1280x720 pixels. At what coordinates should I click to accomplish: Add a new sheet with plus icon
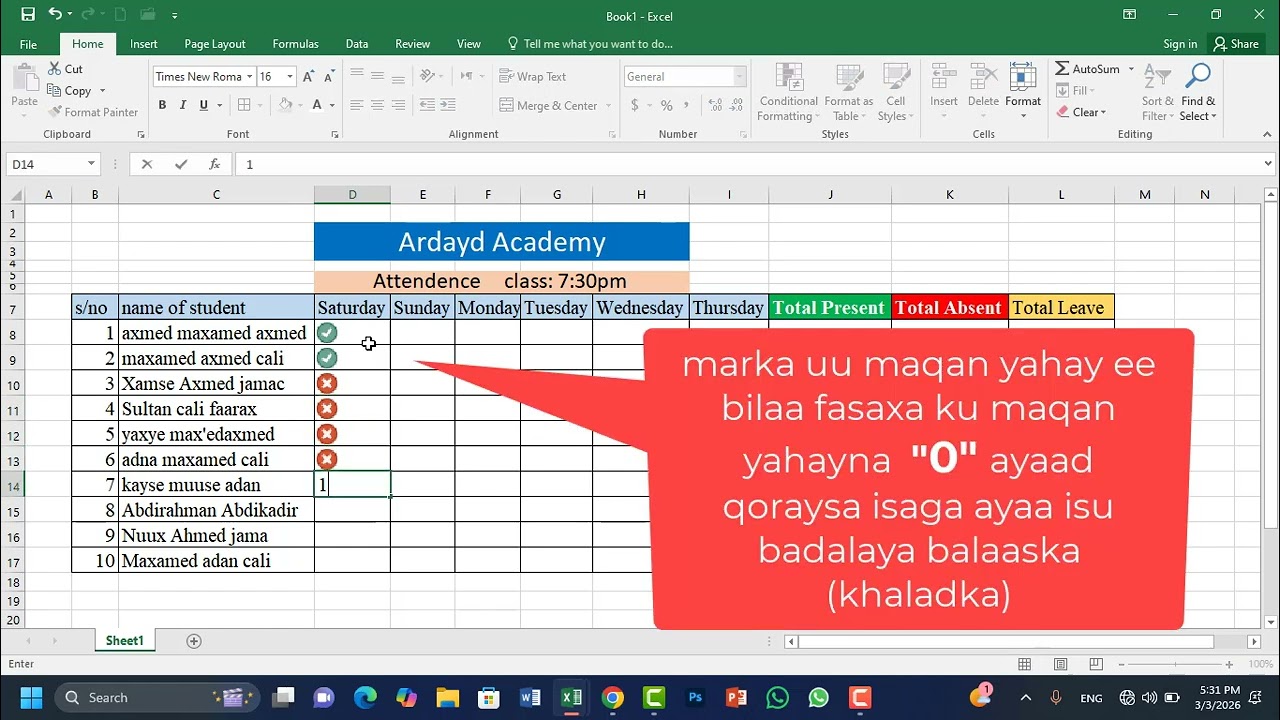tap(194, 641)
